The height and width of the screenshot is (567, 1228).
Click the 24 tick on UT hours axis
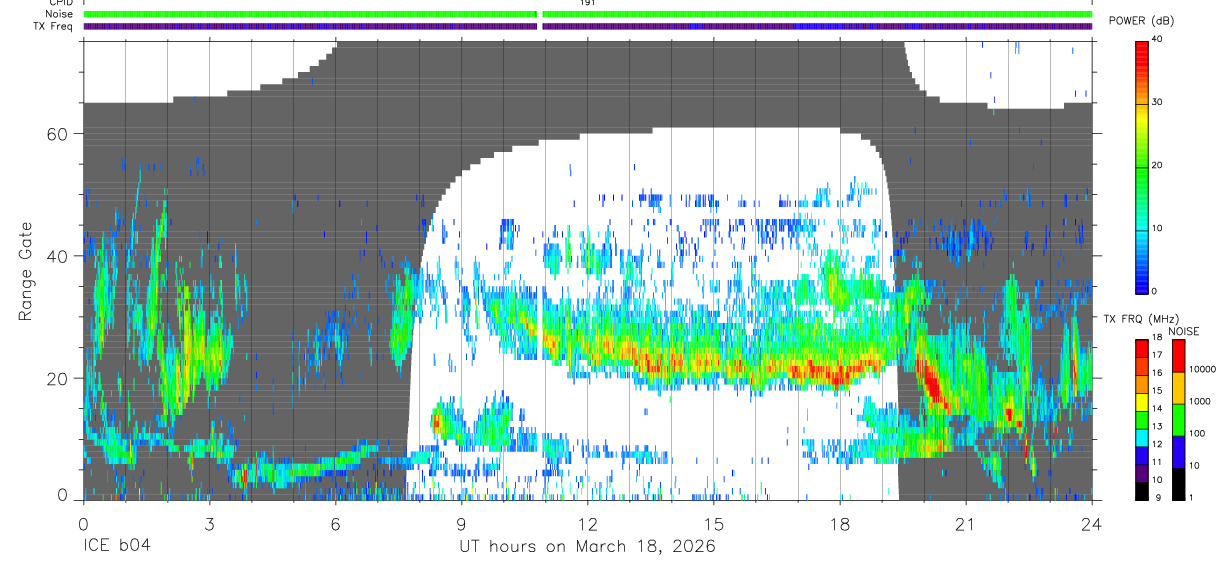pyautogui.click(x=1091, y=523)
